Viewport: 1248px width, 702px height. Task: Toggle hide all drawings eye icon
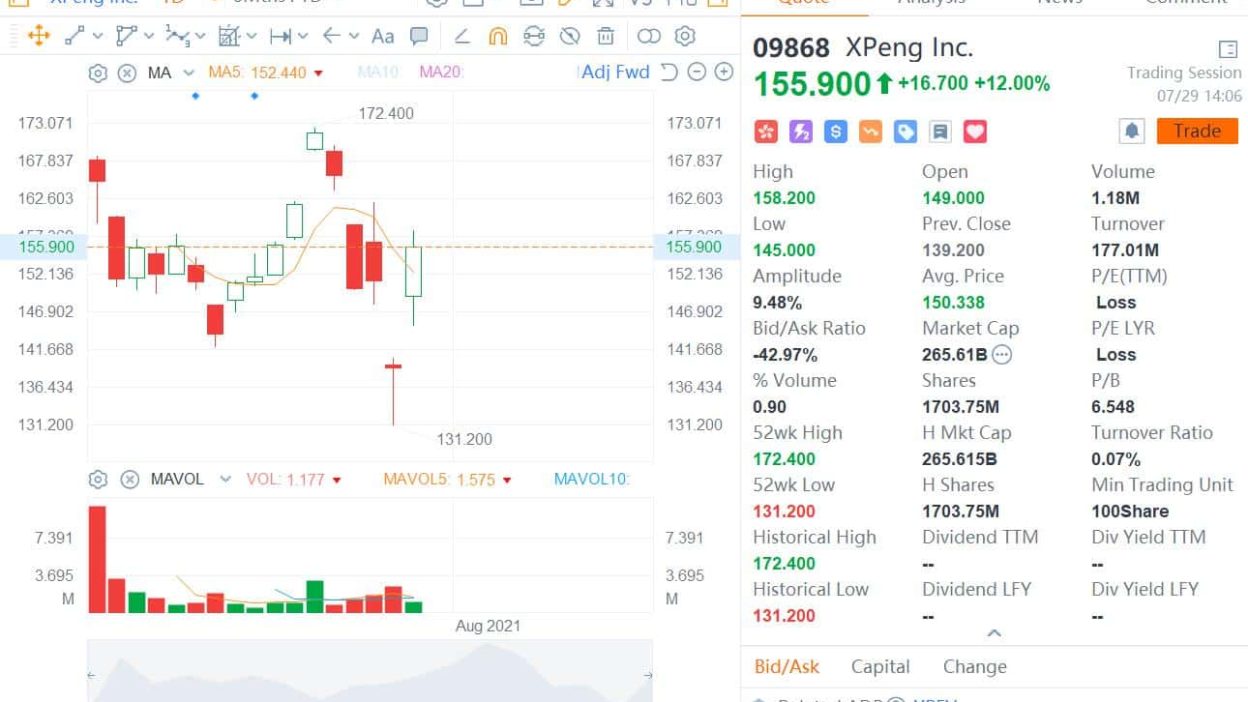tap(570, 37)
